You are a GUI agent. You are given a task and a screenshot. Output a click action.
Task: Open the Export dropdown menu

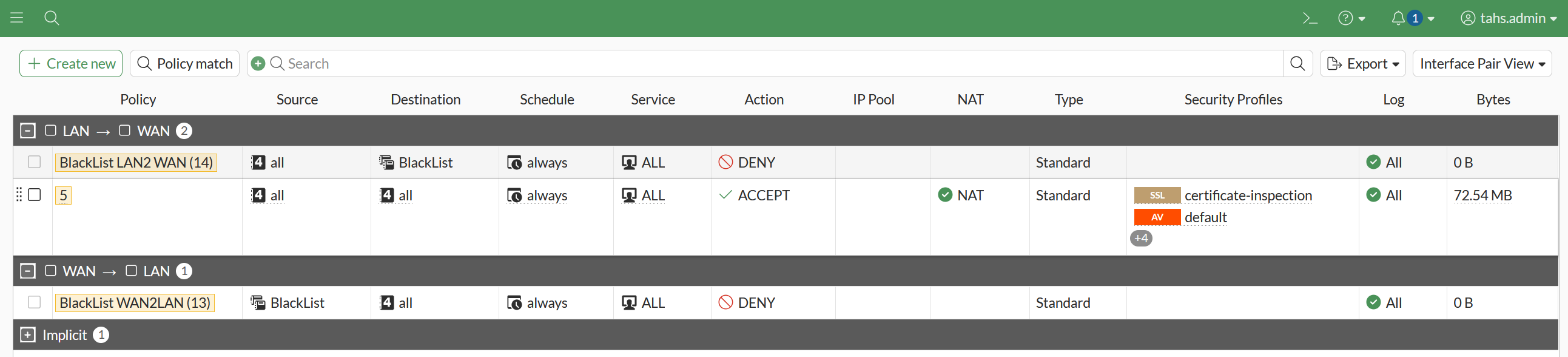1362,63
